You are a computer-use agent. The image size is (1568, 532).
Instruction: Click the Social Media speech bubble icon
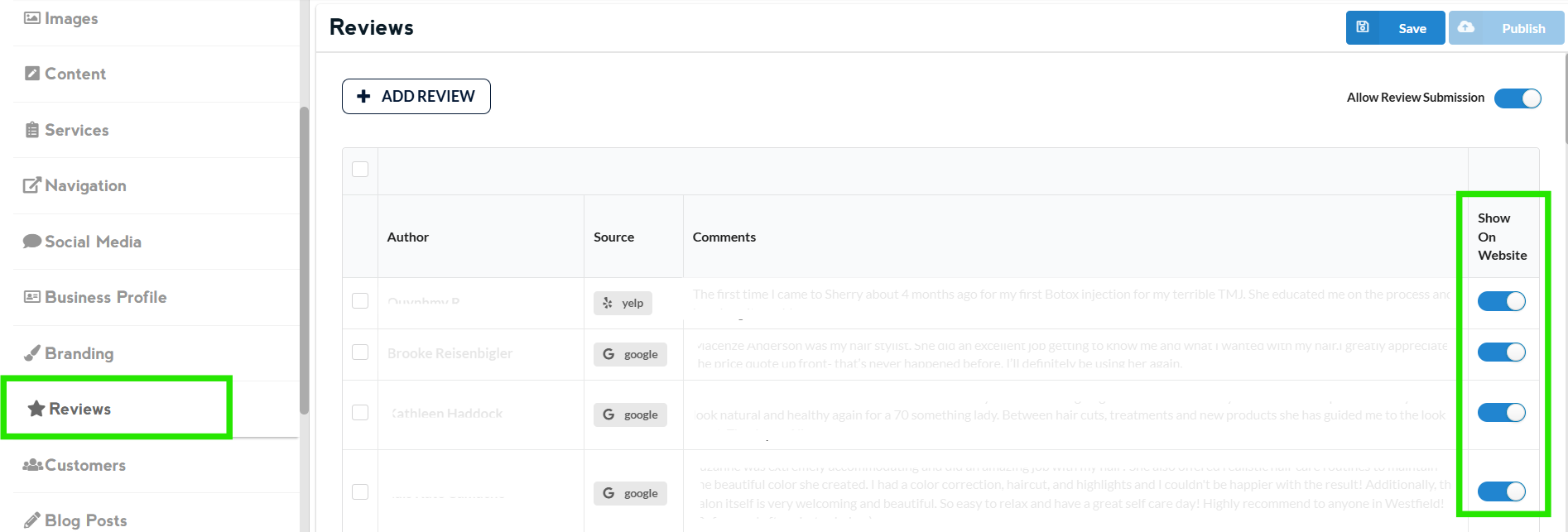point(32,242)
